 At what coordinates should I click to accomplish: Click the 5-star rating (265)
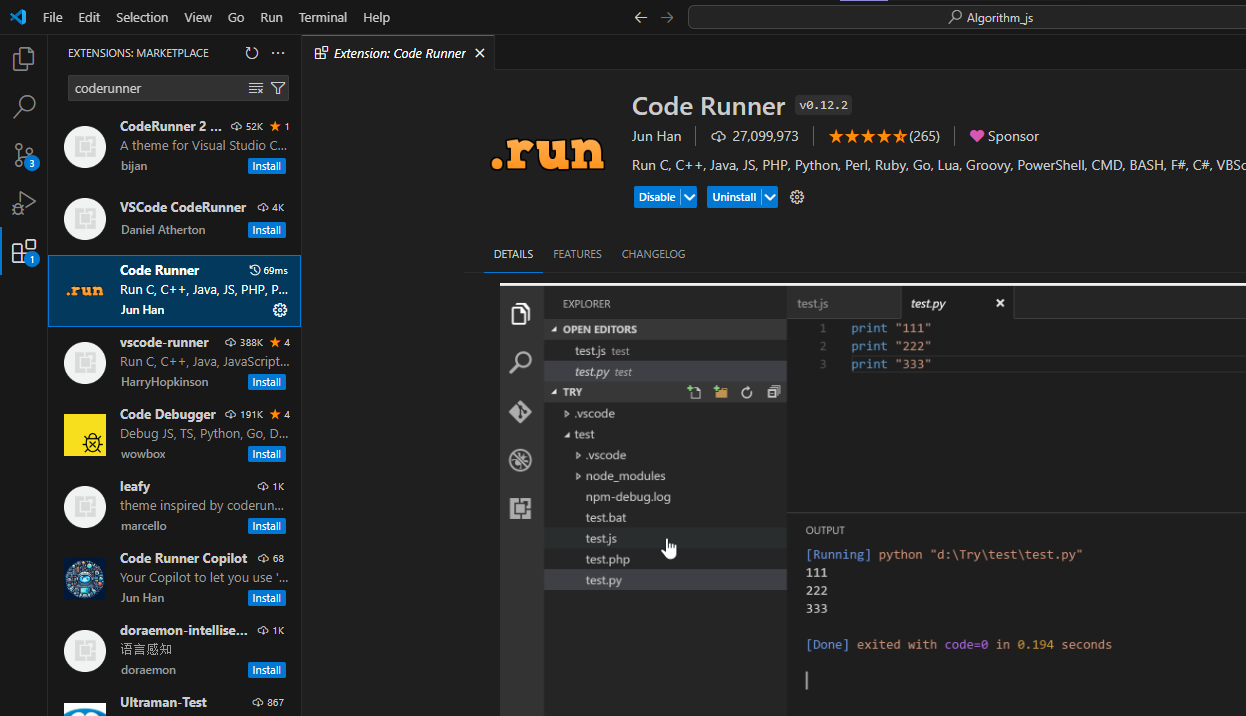(884, 136)
